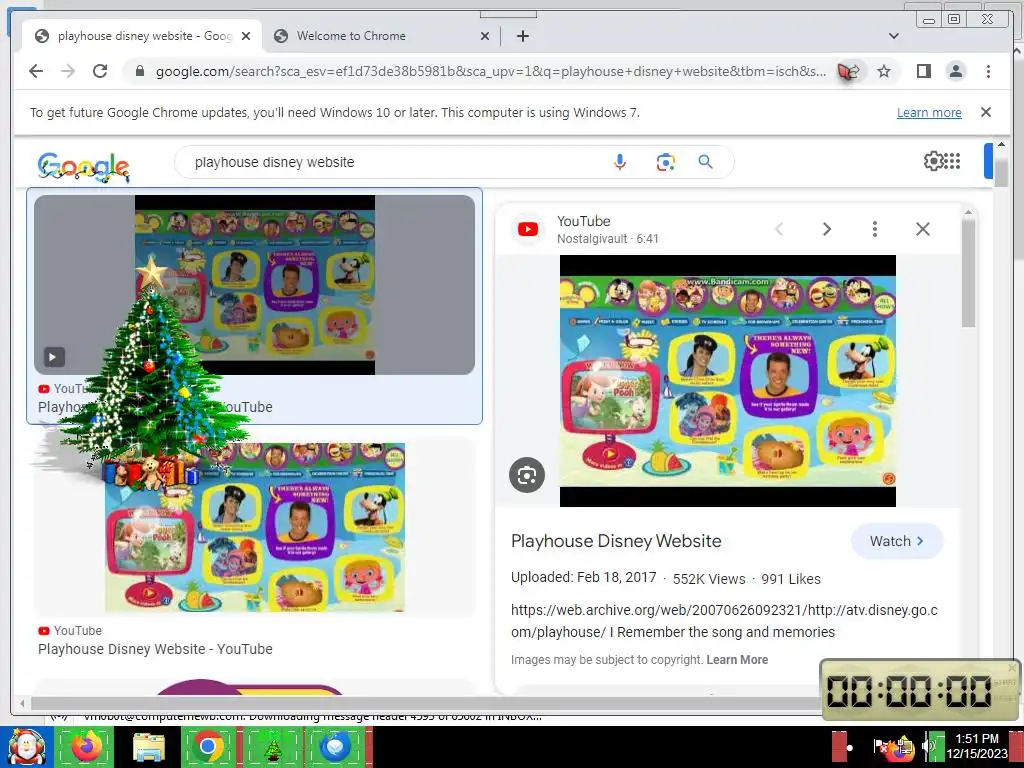1024x768 pixels.
Task: Click the Playhouse Disney Website heading
Action: coord(616,541)
